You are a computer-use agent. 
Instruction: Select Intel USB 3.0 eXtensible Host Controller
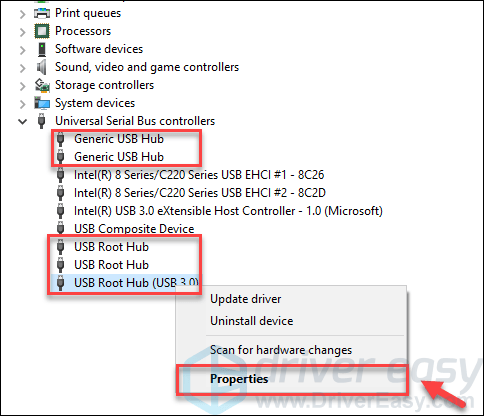(x=228, y=211)
